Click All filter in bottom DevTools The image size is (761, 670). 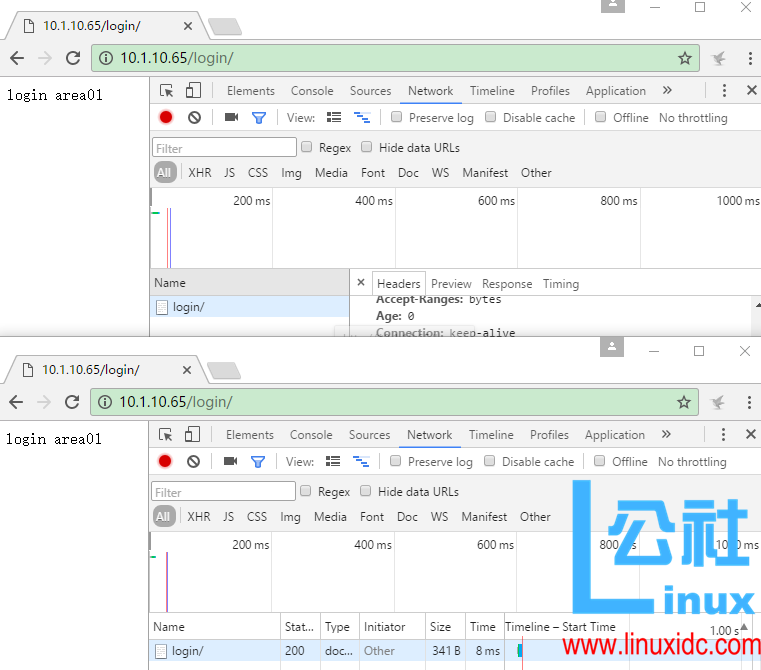(x=164, y=517)
